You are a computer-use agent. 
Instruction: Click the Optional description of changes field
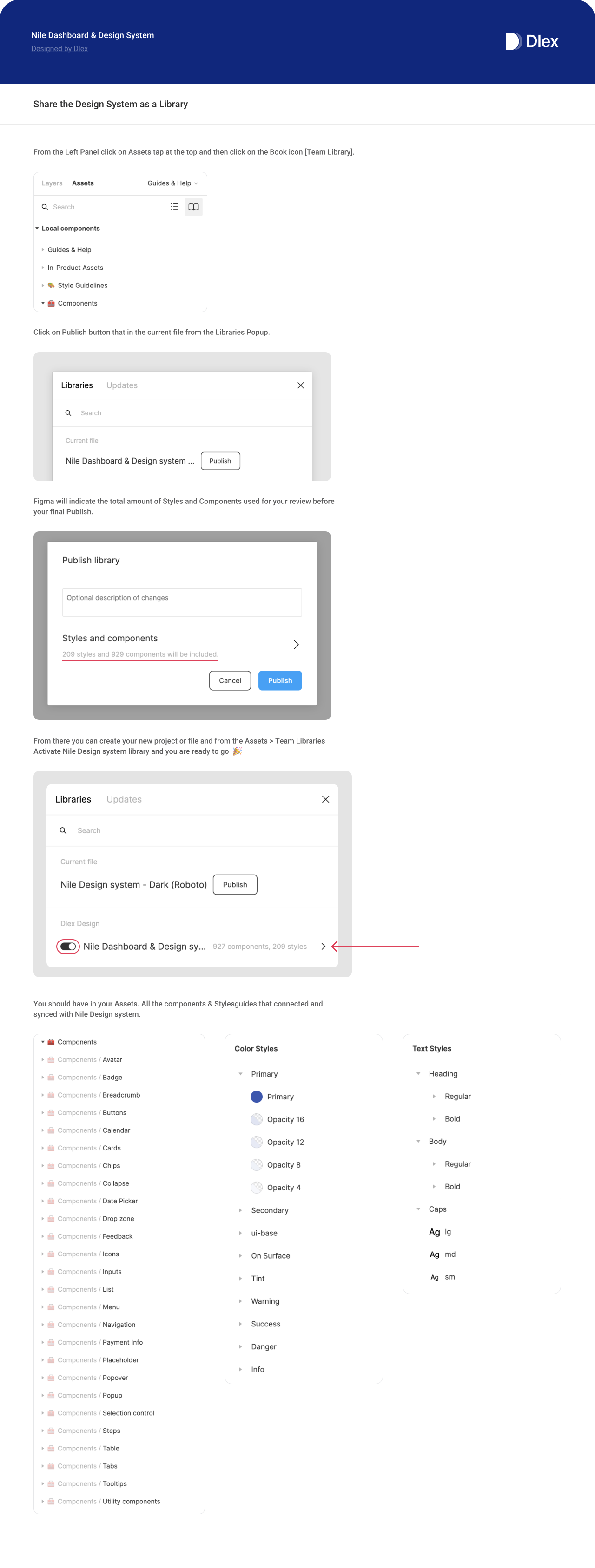pos(182,602)
